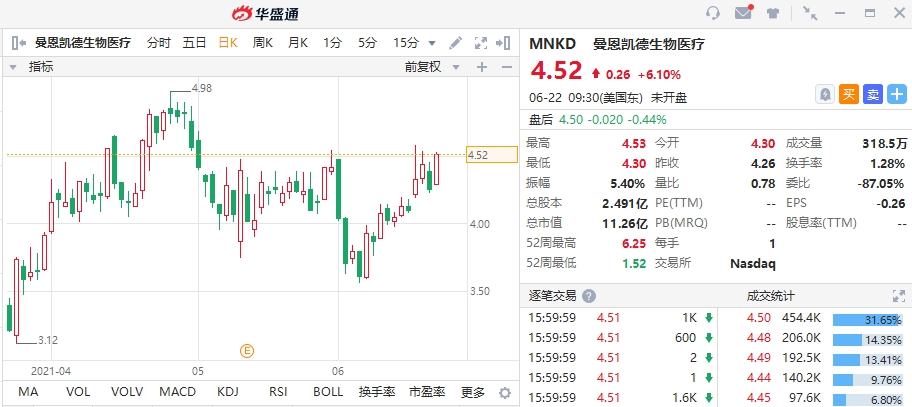Image resolution: width=912 pixels, height=407 pixels.
Task: Switch to 1分 one-minute chart
Action: [x=333, y=42]
